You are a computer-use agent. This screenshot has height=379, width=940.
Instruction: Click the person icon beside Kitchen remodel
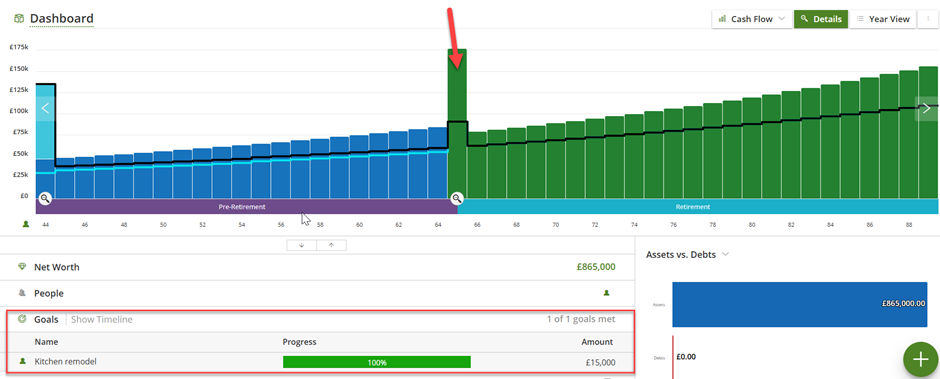[x=23, y=362]
